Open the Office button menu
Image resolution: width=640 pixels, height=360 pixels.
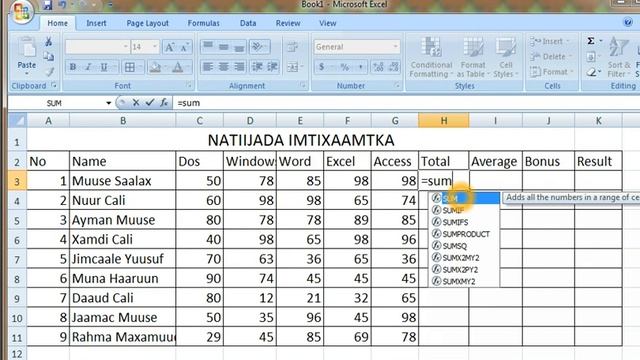click(22, 11)
